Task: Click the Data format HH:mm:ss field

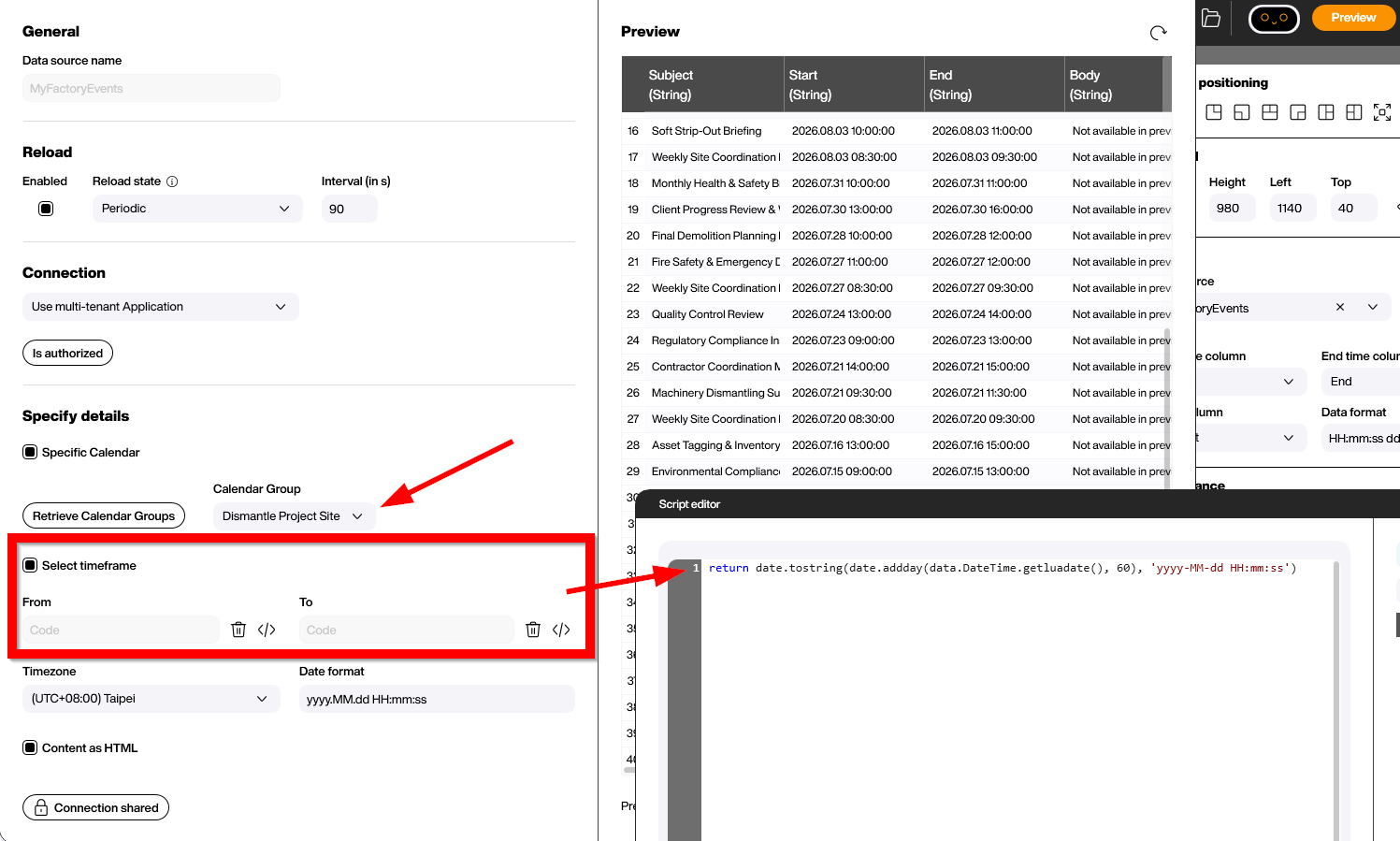Action: 1361,438
